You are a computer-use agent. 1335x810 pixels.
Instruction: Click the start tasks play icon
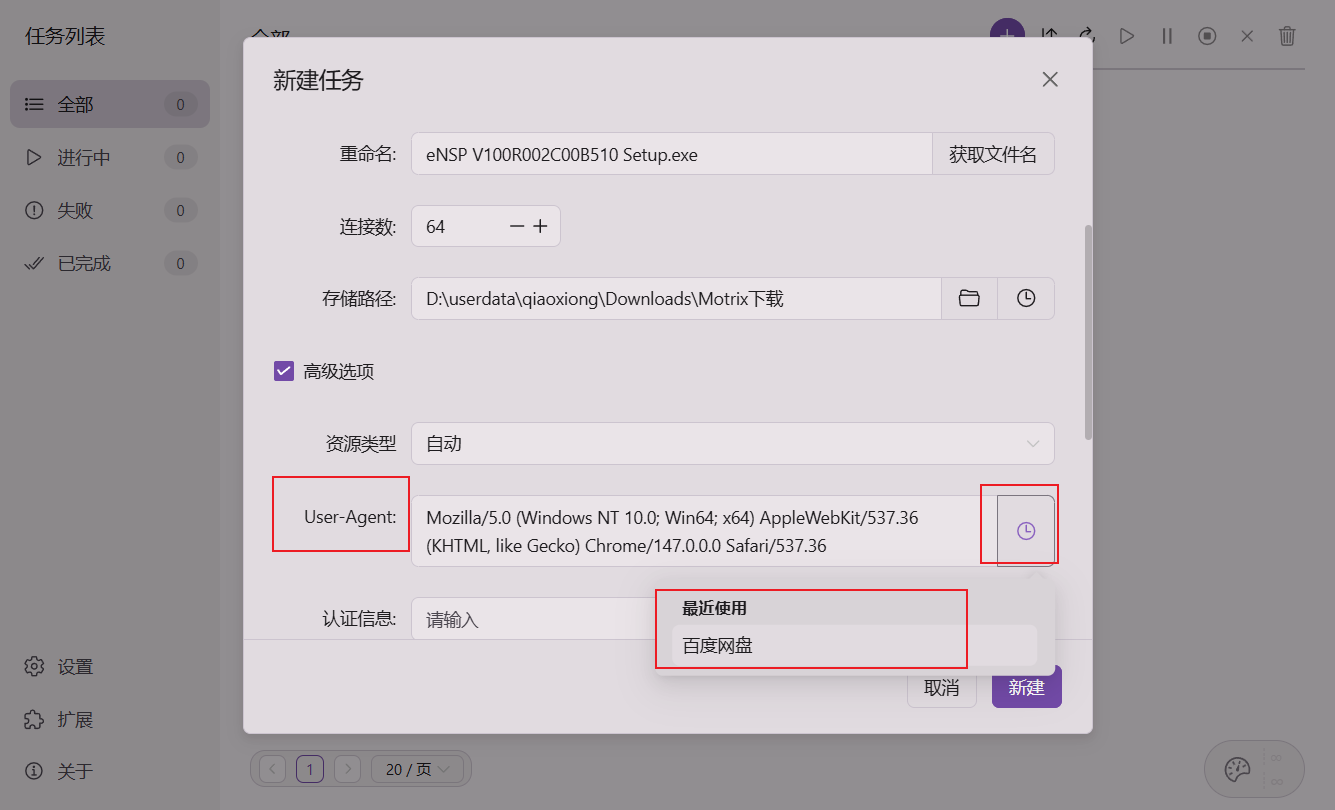tap(1127, 36)
